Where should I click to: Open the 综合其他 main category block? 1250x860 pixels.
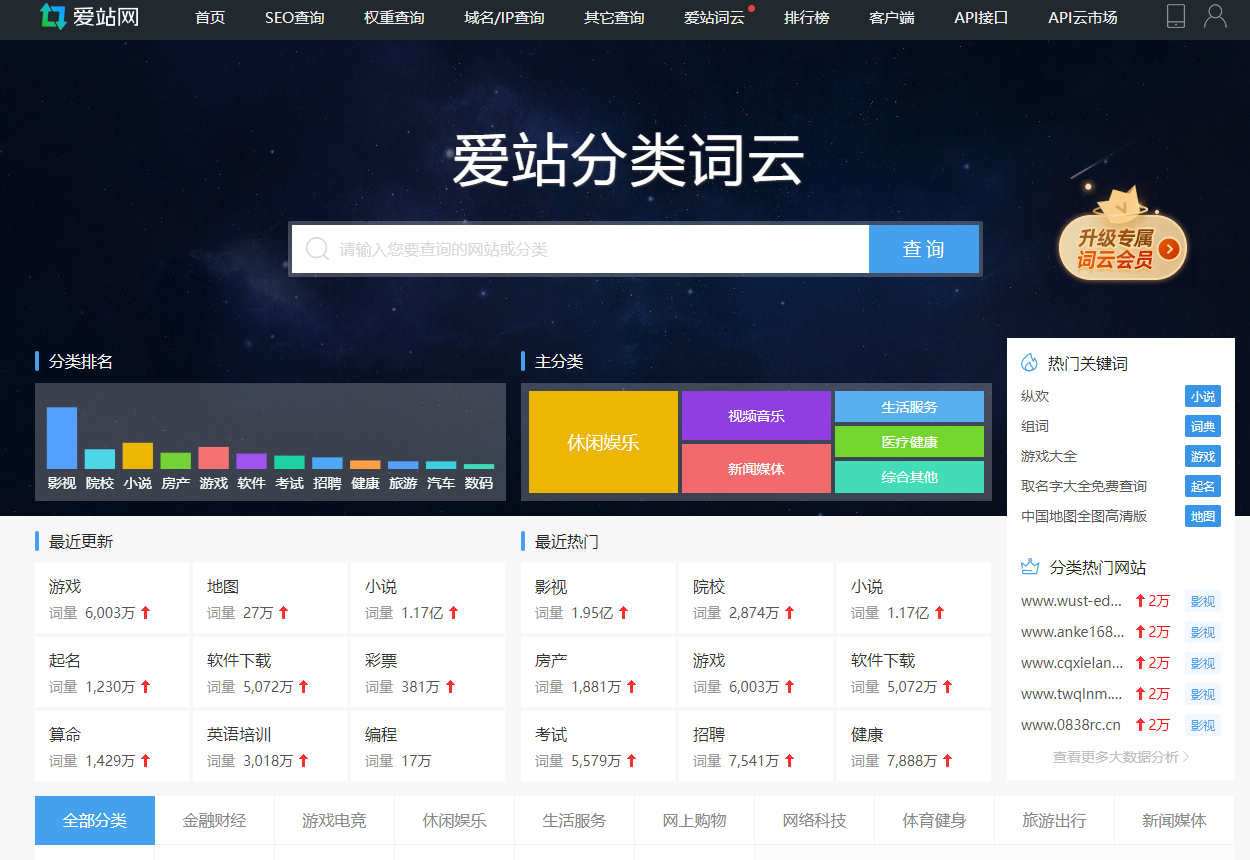click(x=909, y=477)
